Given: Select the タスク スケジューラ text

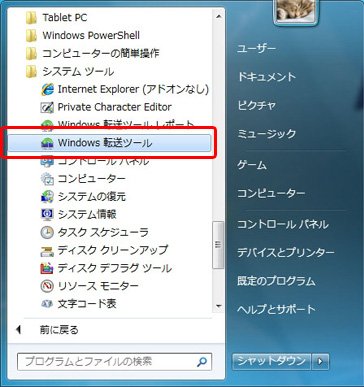Looking at the screenshot, I should [103, 232].
